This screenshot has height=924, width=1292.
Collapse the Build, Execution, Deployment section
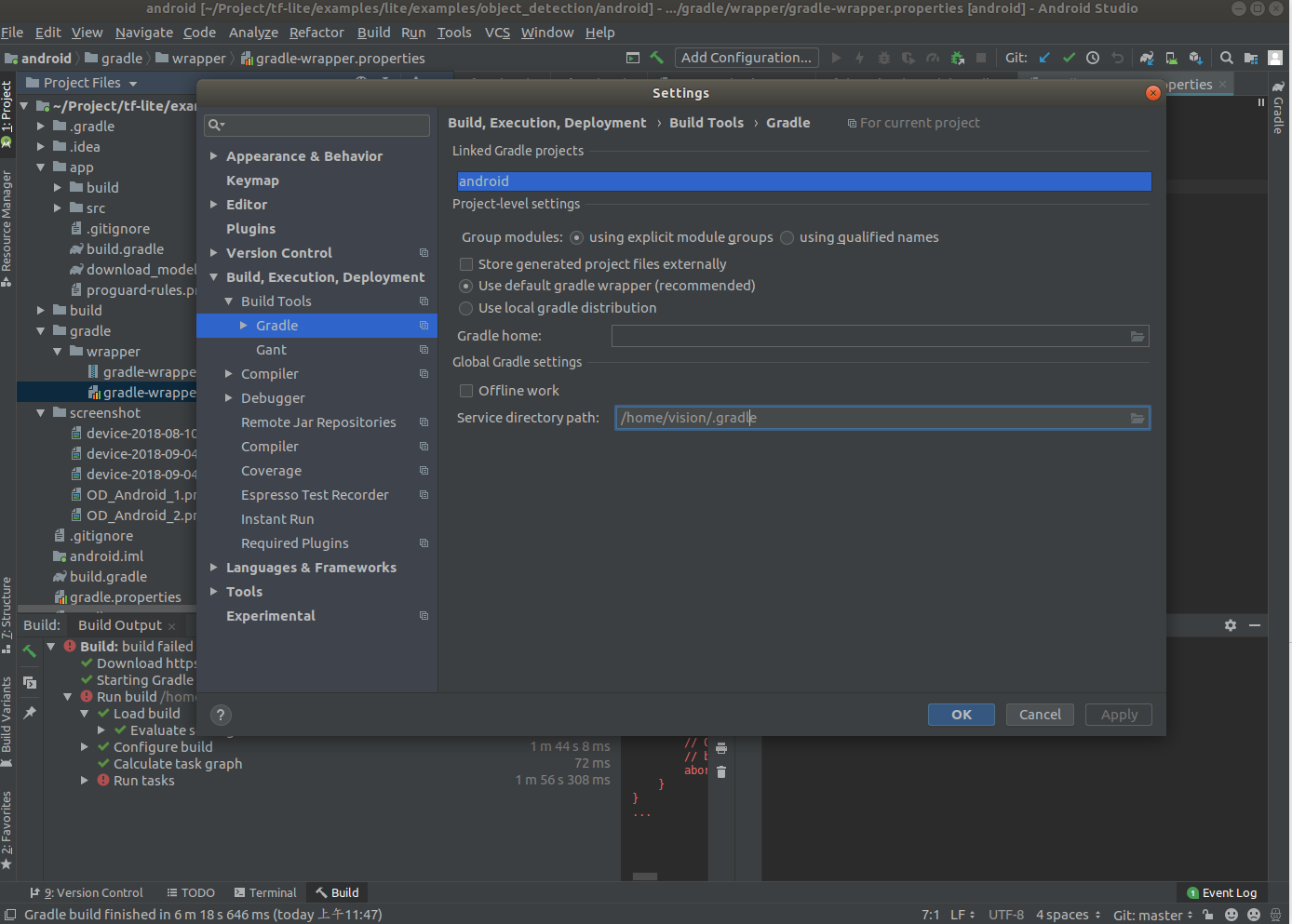tap(212, 276)
